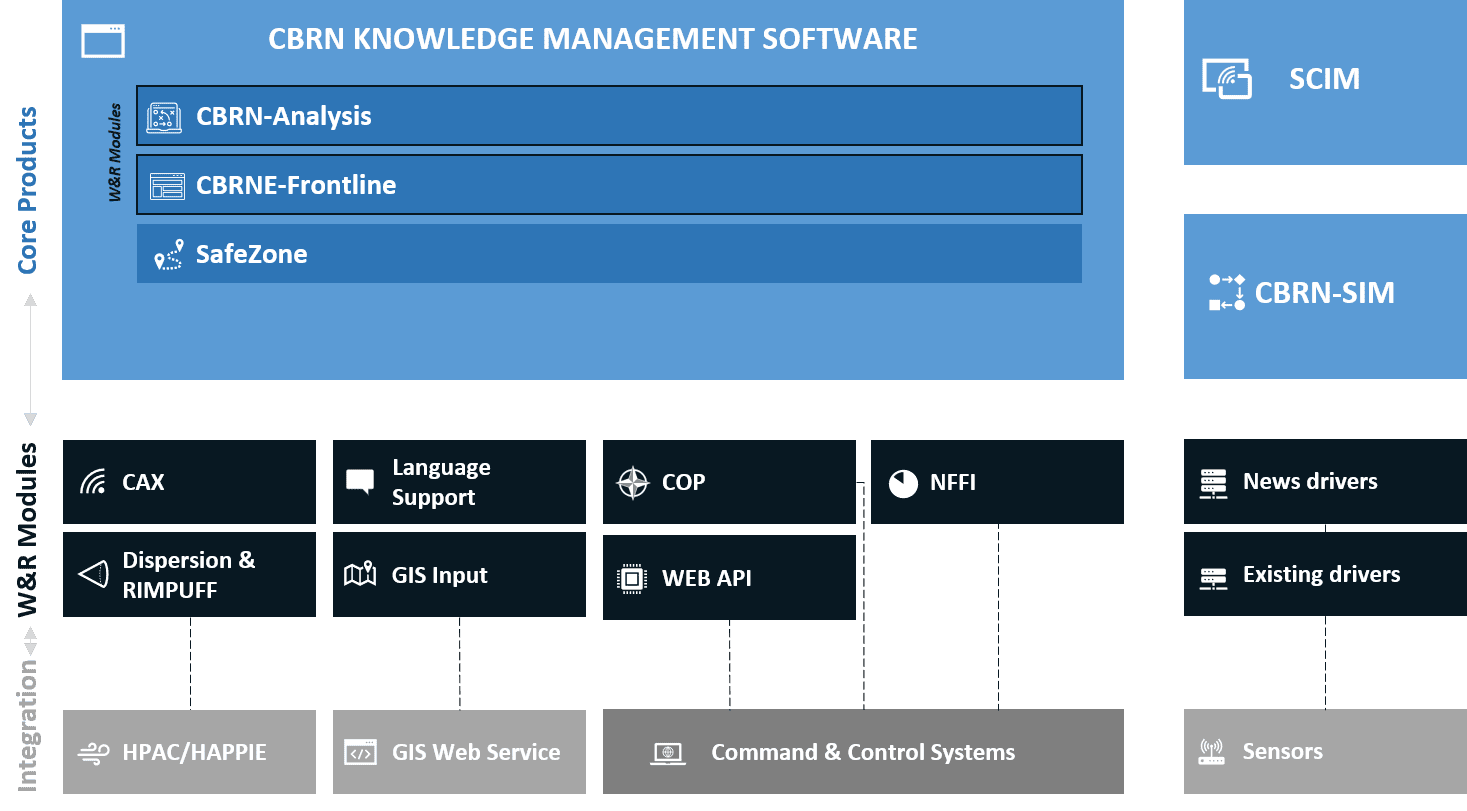Screen dimensions: 1467x811
Task: Click the window icon beside the software title
Action: click(103, 41)
